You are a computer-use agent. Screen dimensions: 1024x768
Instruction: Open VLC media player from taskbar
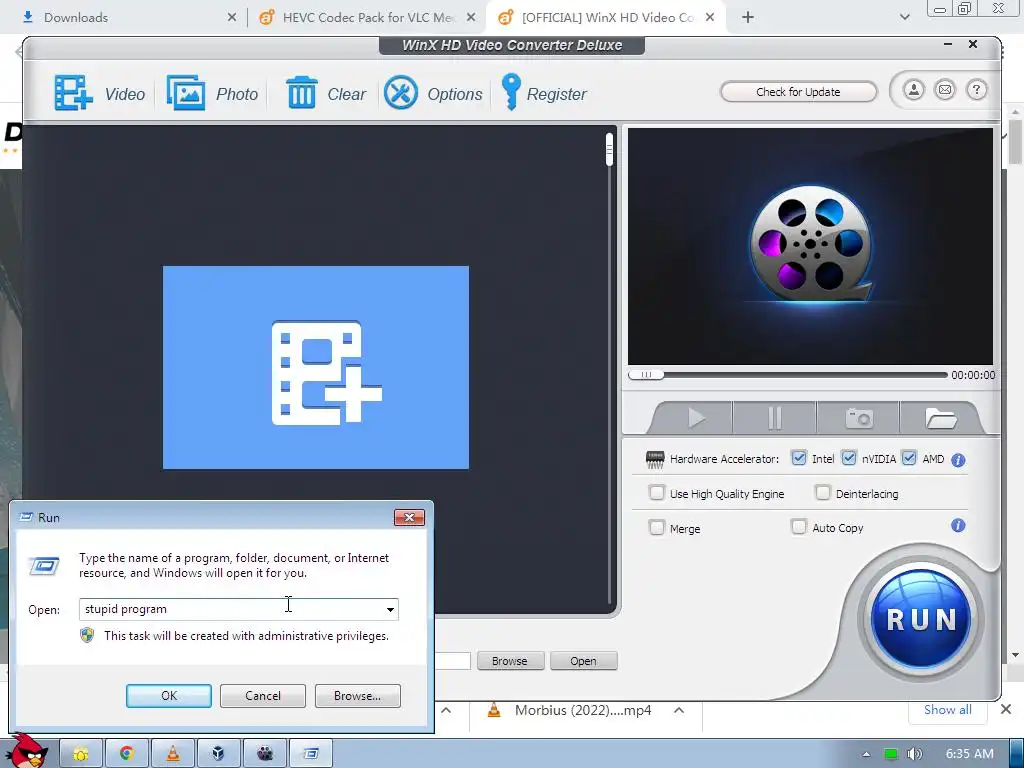click(173, 754)
